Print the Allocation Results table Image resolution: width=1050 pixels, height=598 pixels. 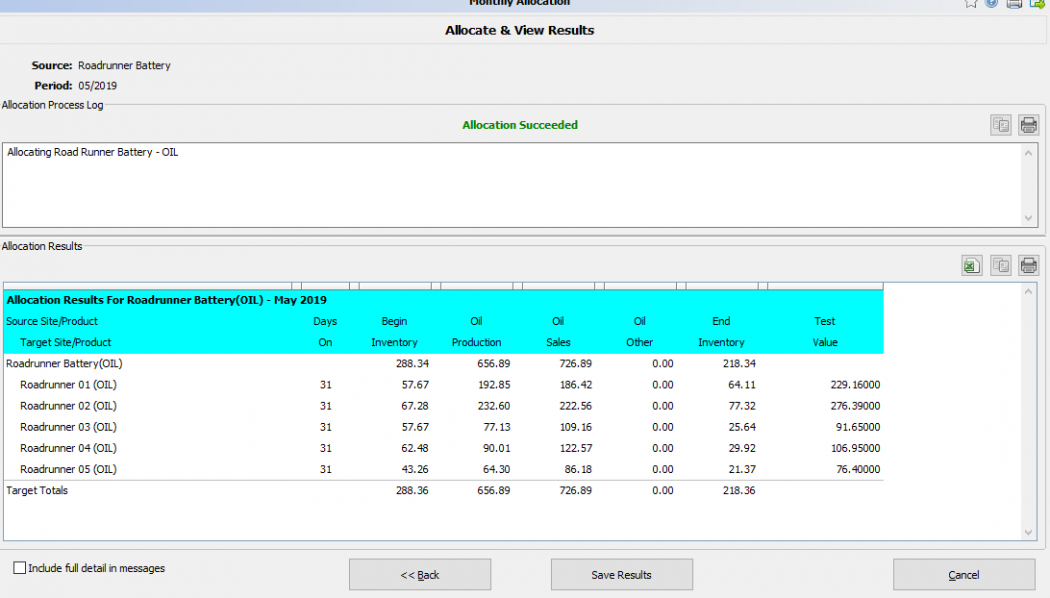click(1029, 265)
